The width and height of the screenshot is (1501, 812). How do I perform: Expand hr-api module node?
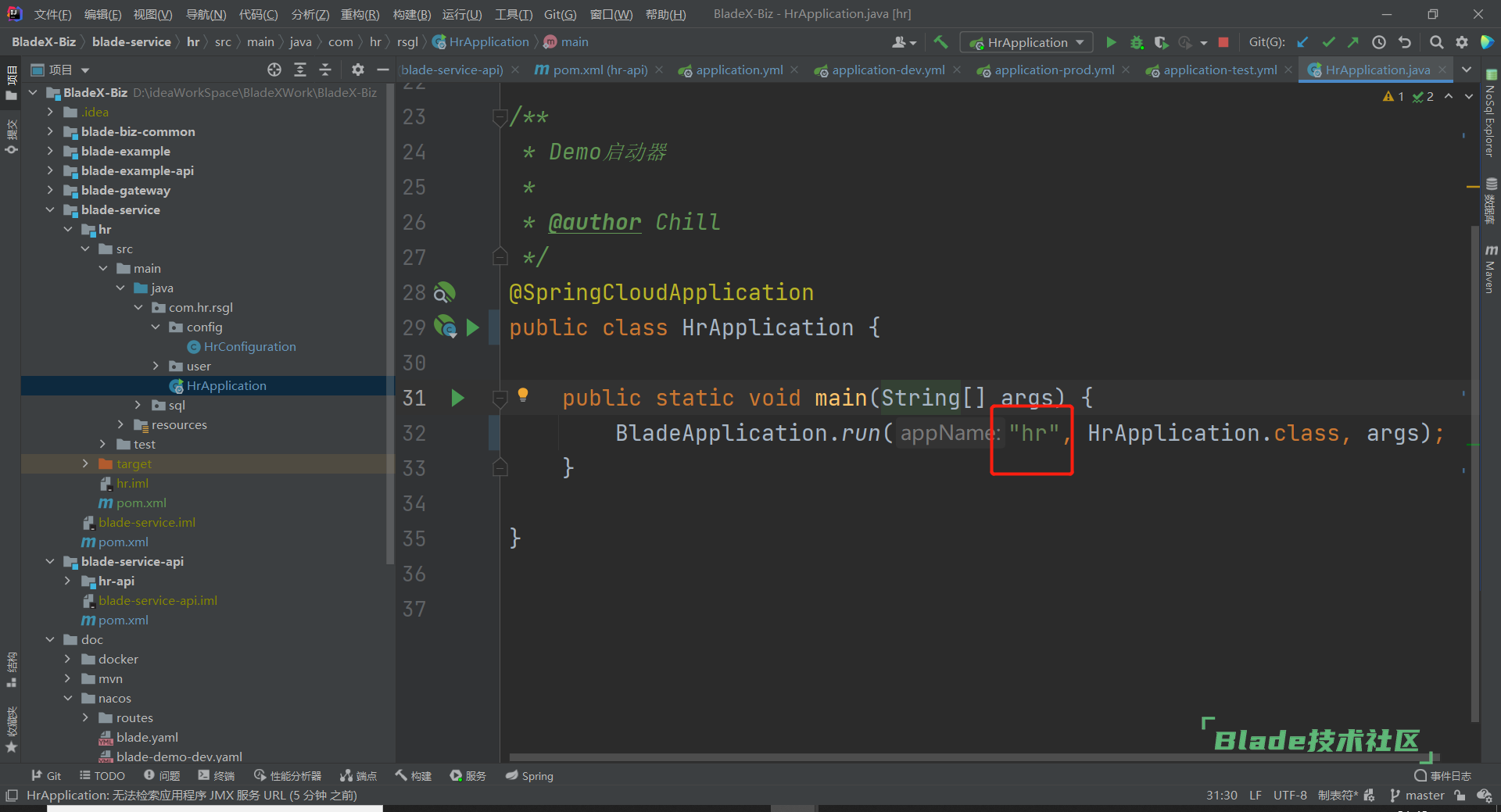point(67,581)
